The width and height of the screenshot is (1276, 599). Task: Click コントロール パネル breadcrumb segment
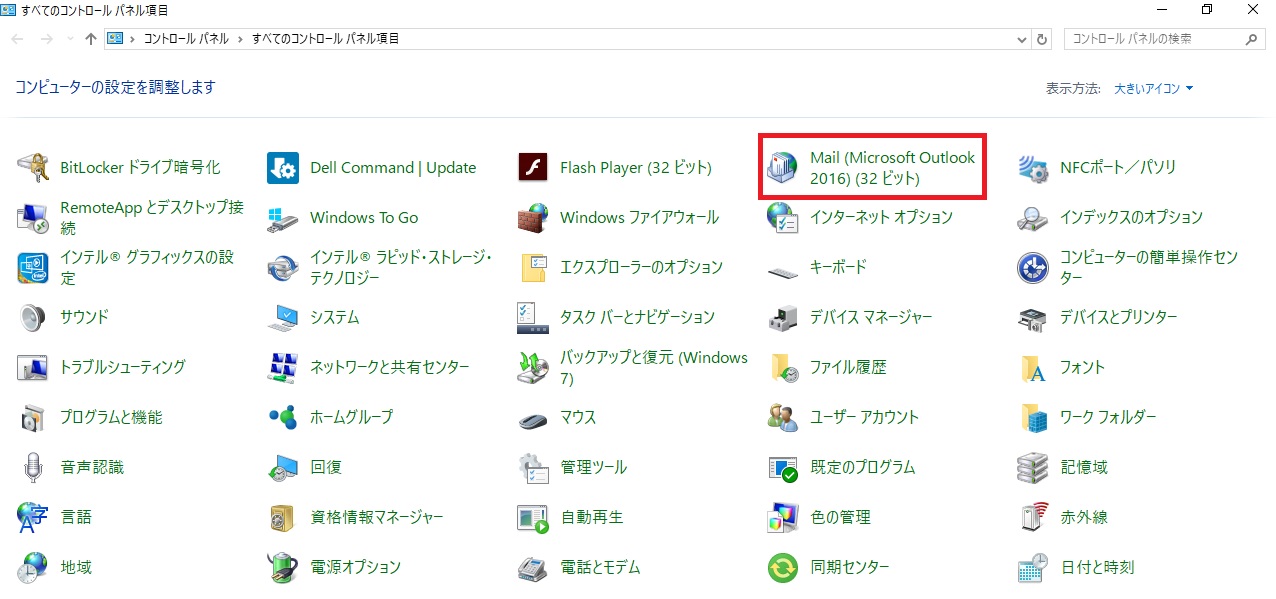186,39
